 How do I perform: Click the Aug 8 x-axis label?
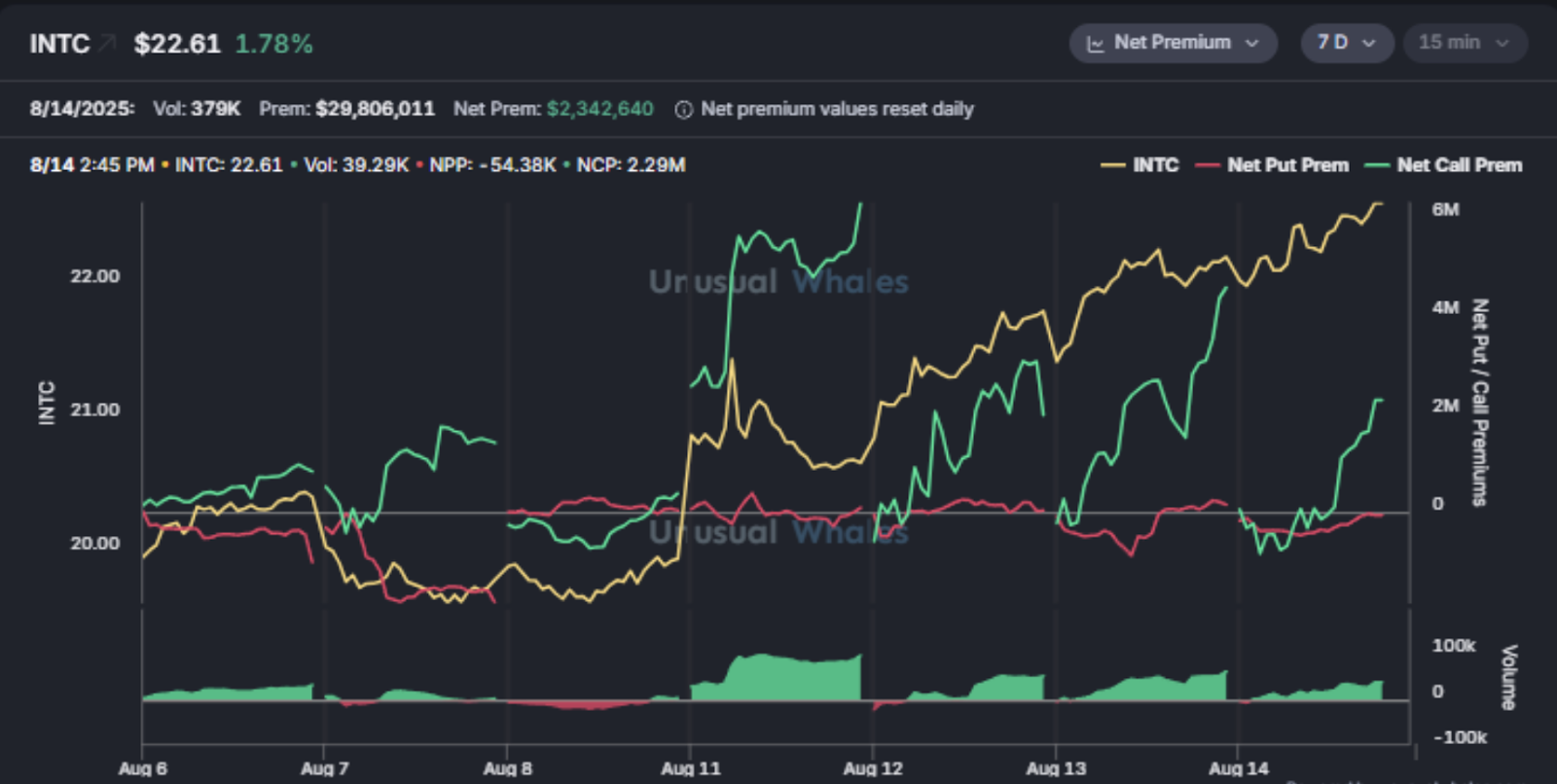tap(508, 768)
